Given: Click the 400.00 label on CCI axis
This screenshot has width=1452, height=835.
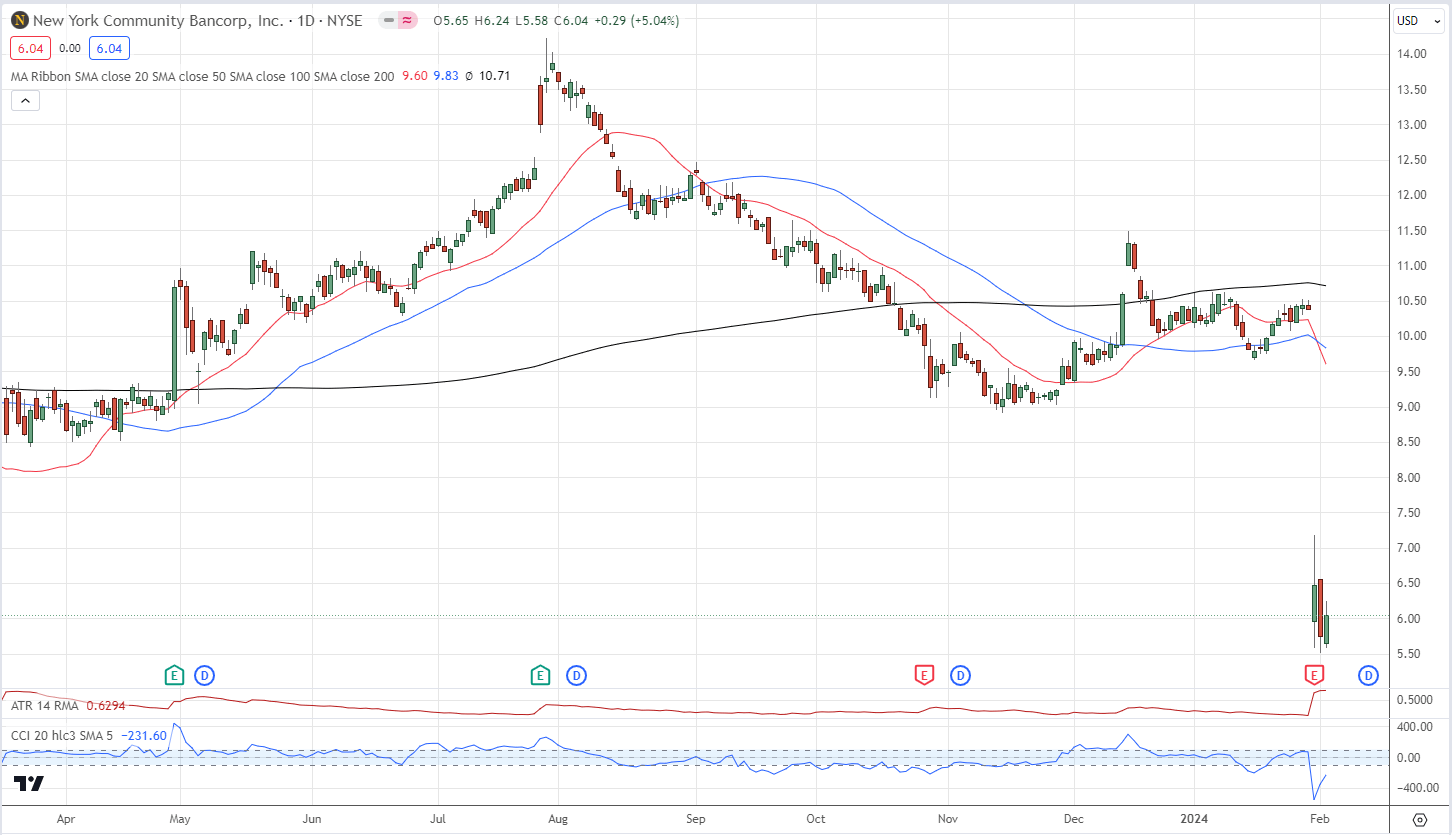Looking at the screenshot, I should pyautogui.click(x=1414, y=727).
